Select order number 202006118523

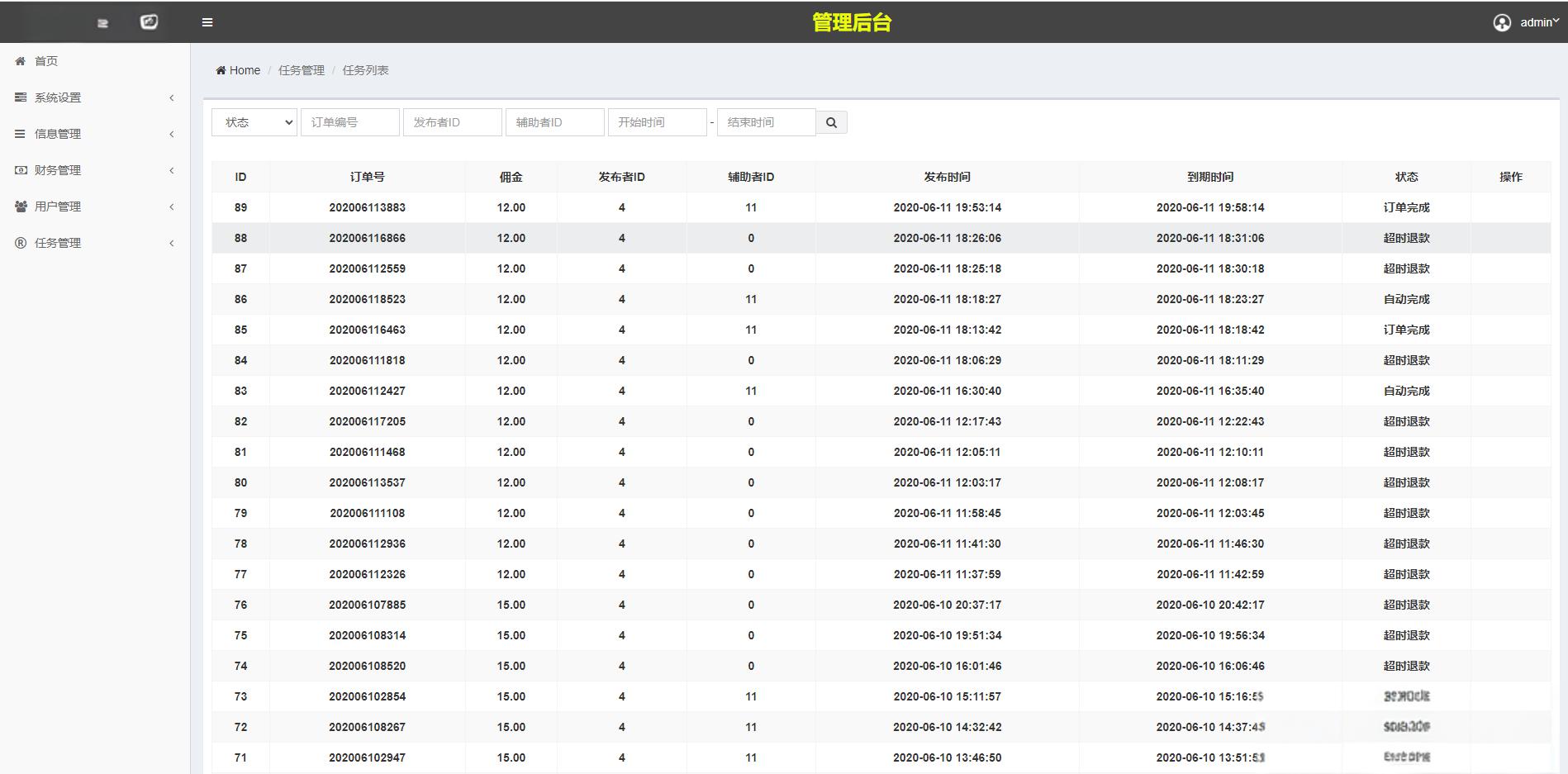pyautogui.click(x=368, y=299)
